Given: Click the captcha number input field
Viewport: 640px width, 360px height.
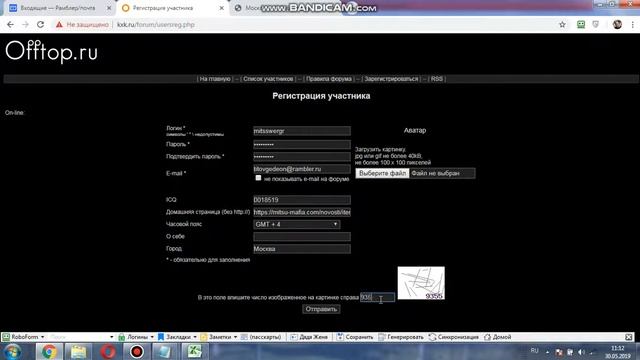Looking at the screenshot, I should click(377, 297).
